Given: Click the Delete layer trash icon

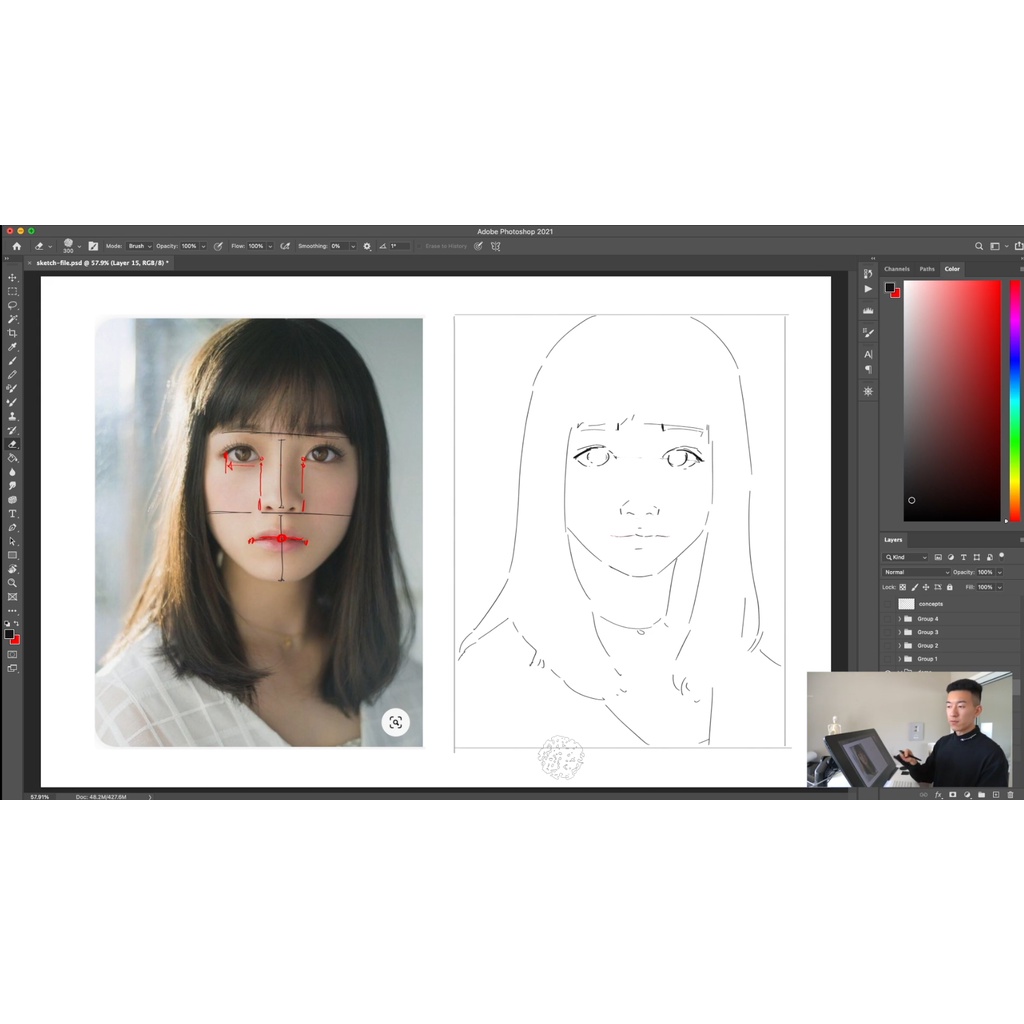Looking at the screenshot, I should (1010, 795).
